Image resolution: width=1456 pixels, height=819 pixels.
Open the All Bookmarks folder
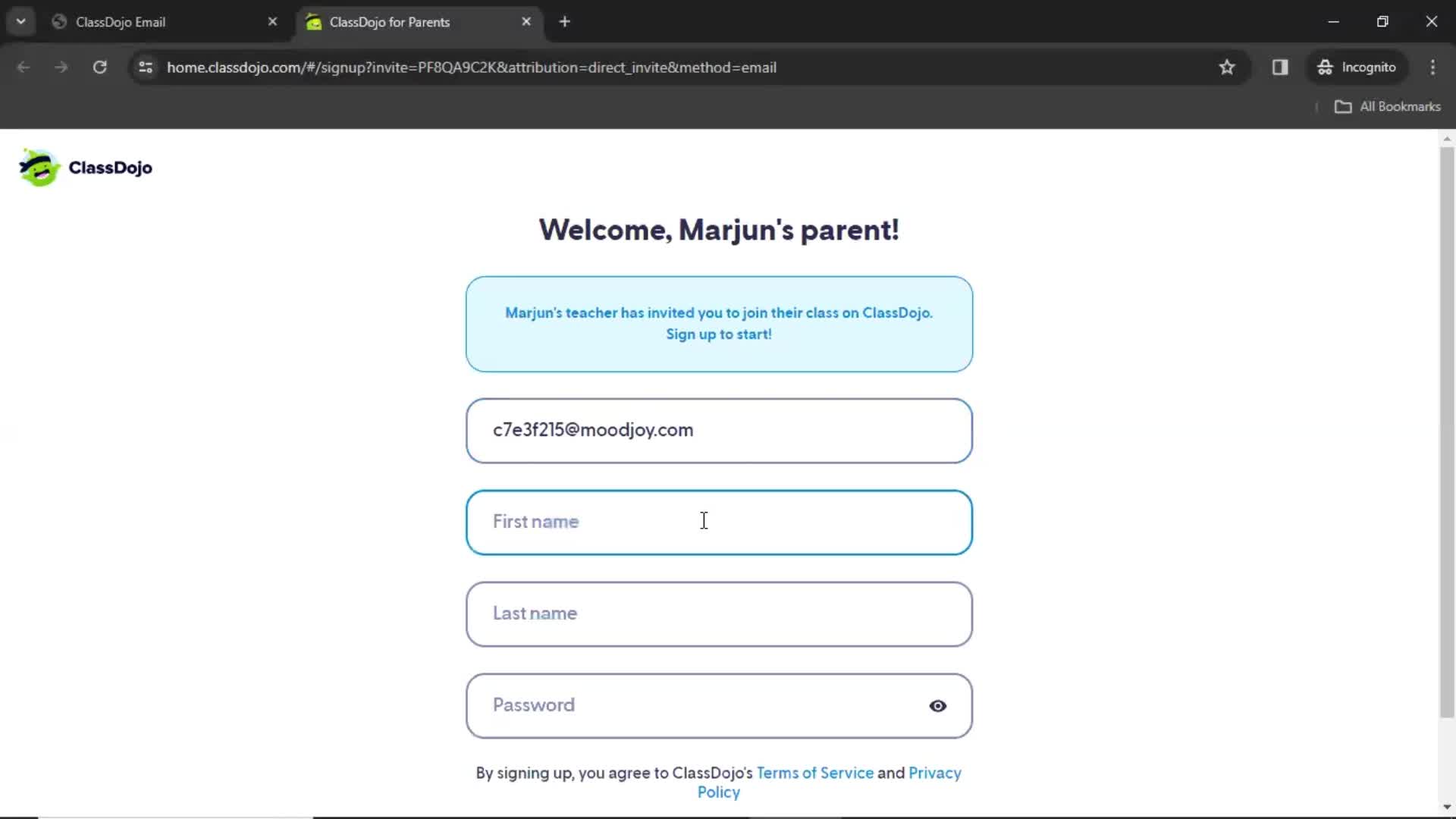tap(1387, 107)
